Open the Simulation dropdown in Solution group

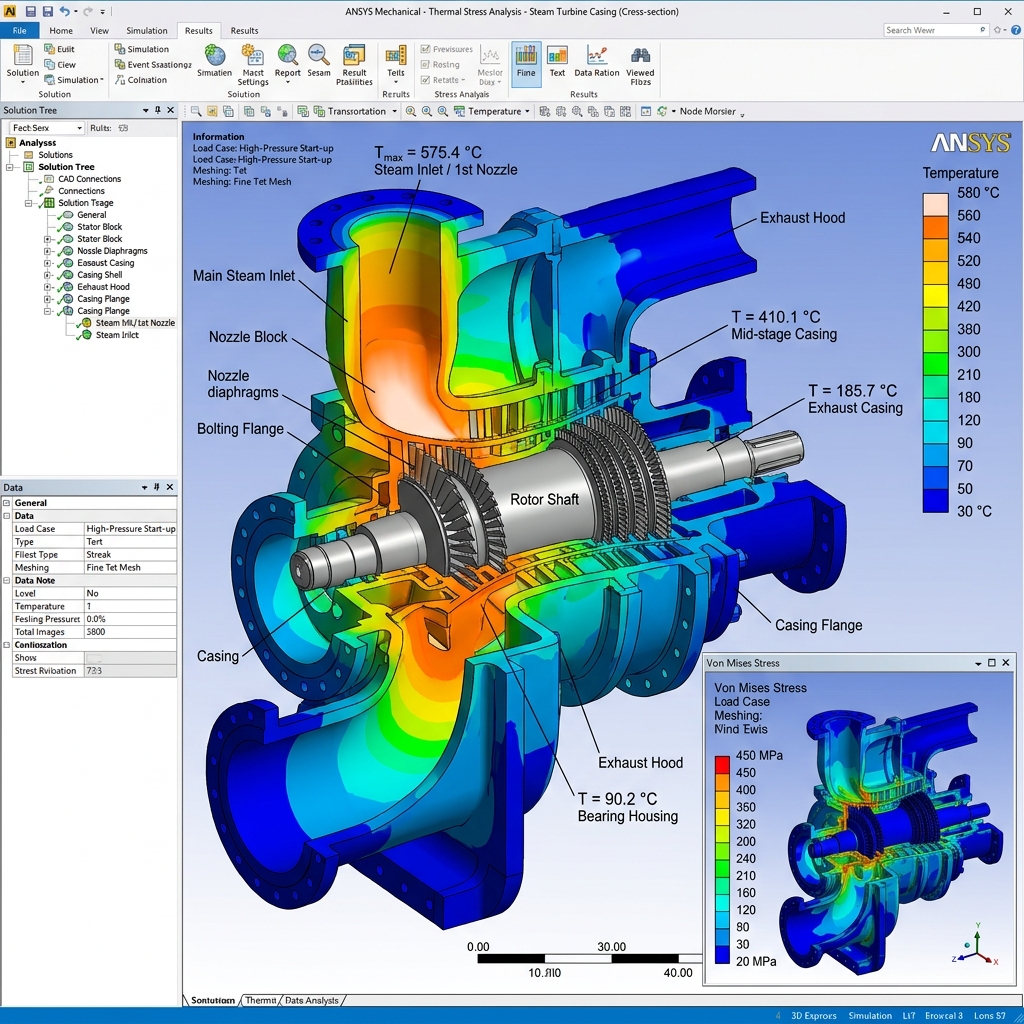pos(74,80)
